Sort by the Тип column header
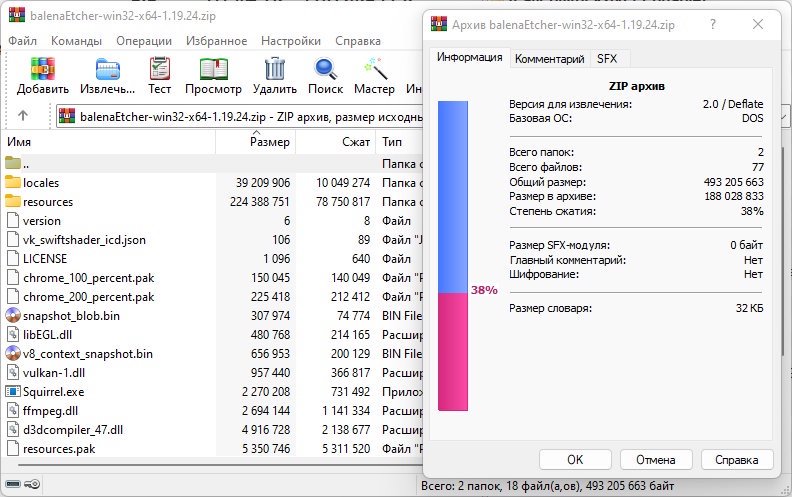This screenshot has height=497, width=792. click(x=400, y=142)
